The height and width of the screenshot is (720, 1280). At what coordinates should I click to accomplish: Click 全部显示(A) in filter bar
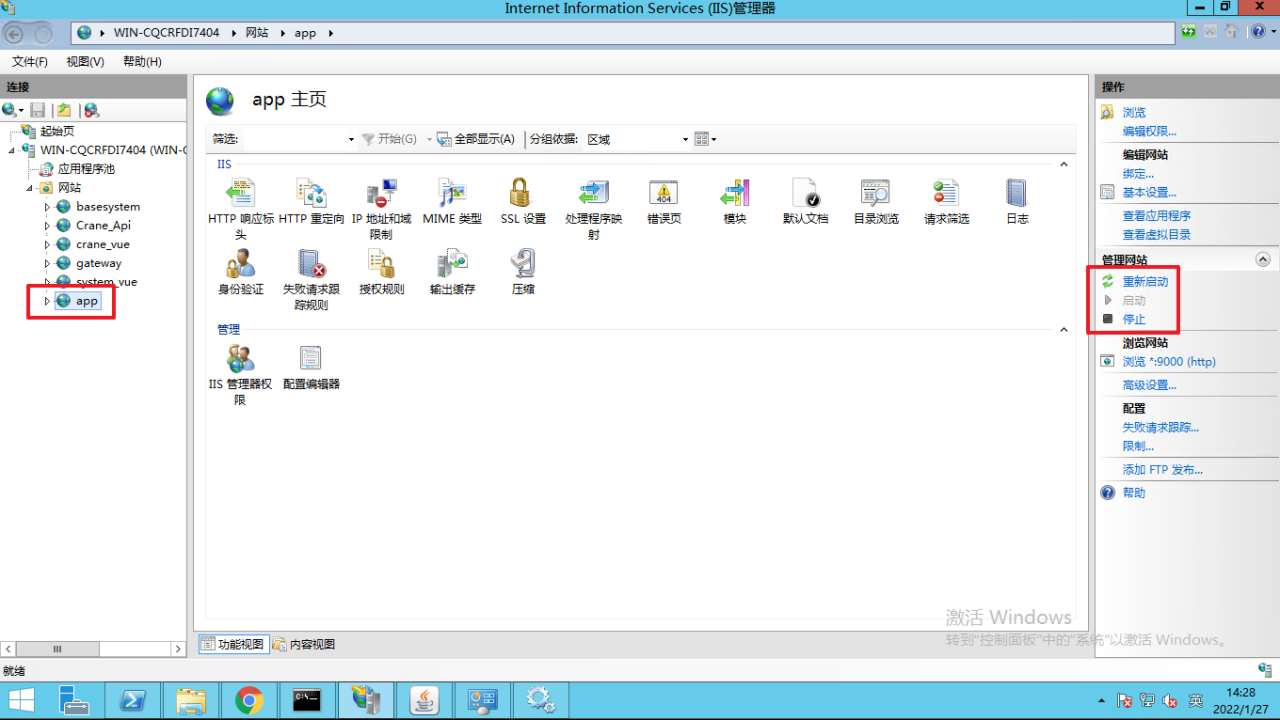coord(476,139)
